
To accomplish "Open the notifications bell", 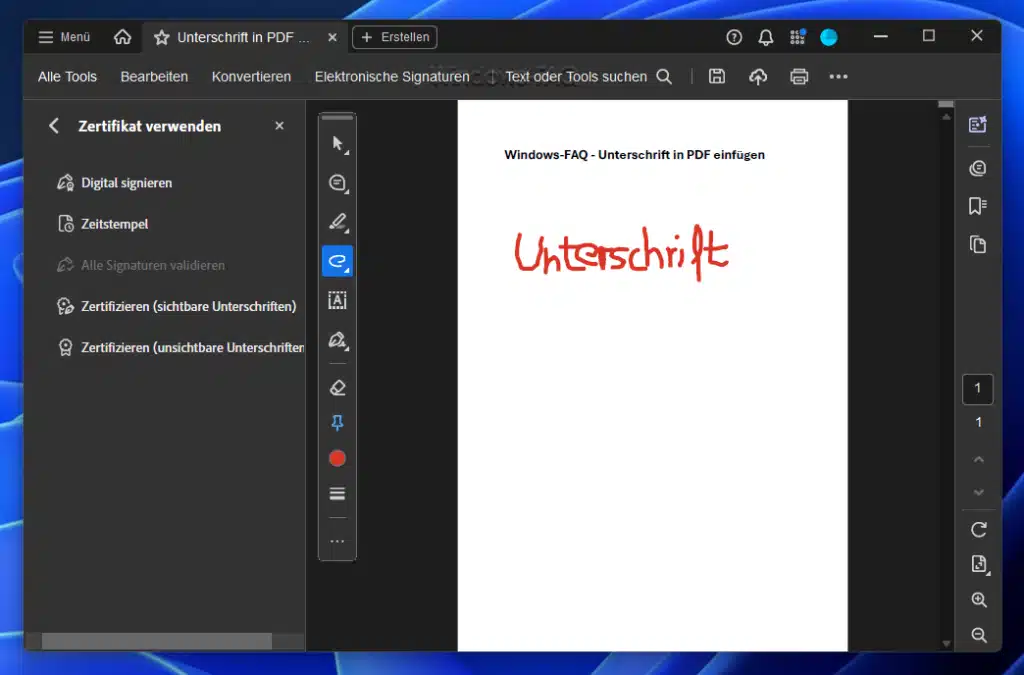I will (x=765, y=37).
